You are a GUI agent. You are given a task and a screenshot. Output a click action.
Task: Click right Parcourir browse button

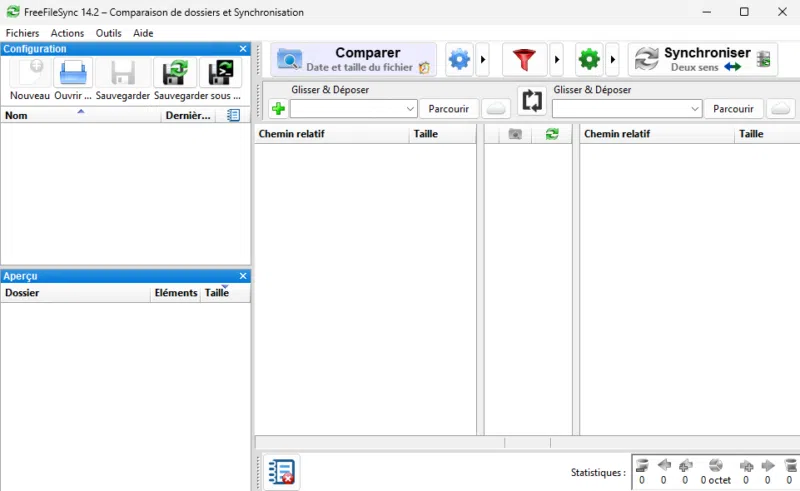pos(733,109)
